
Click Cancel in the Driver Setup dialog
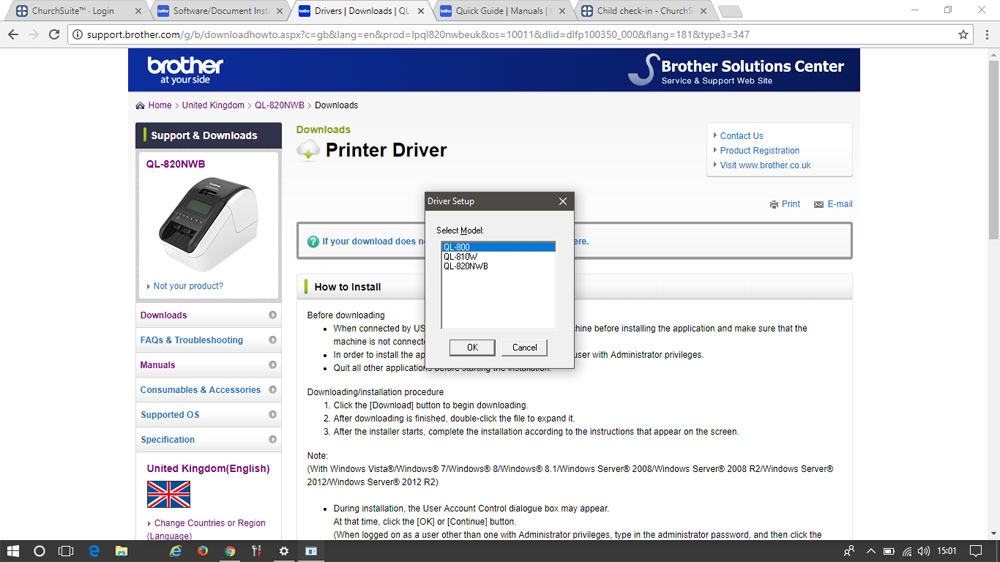tap(524, 348)
